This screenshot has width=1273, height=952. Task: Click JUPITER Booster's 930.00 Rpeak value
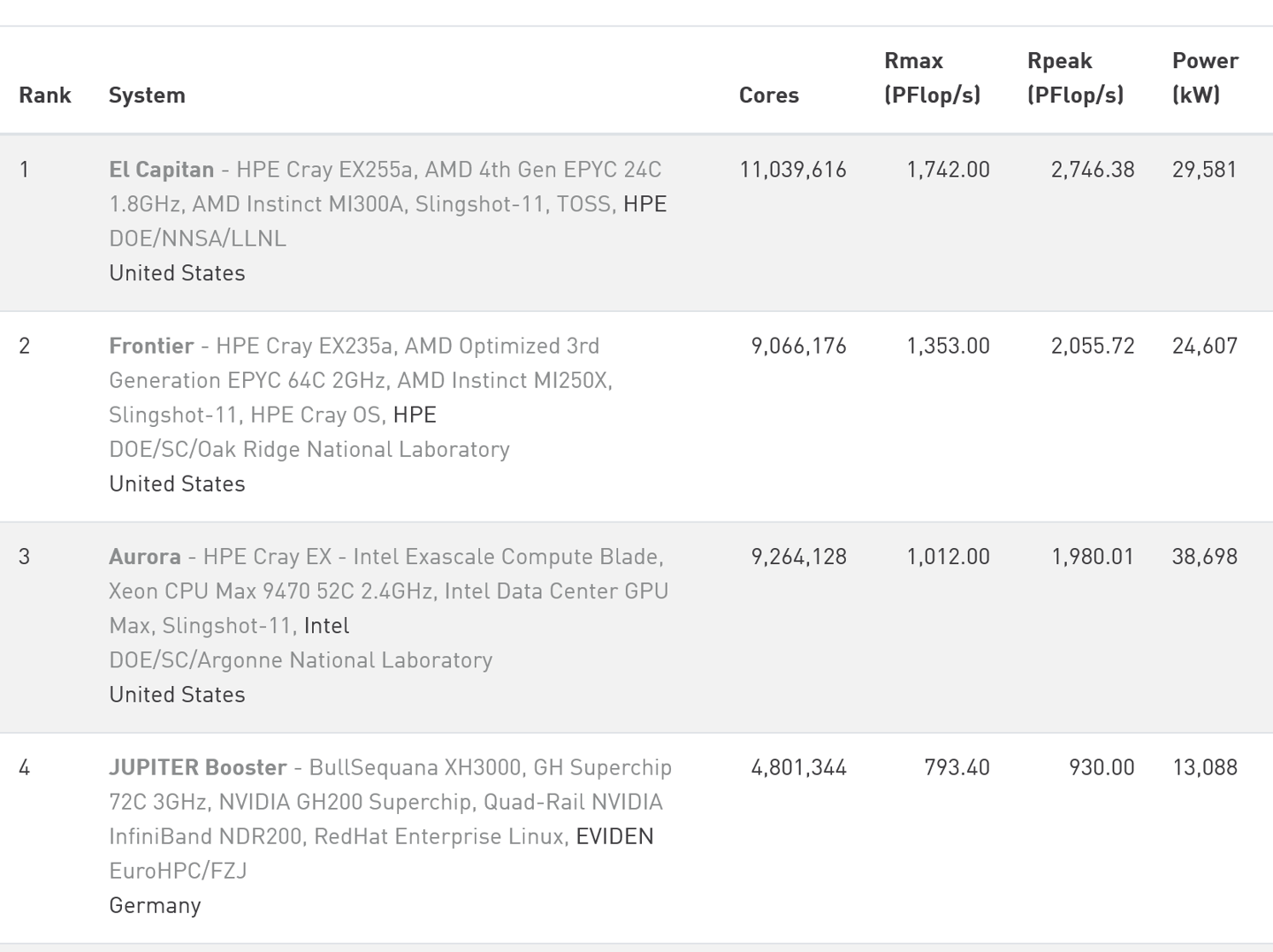tap(1101, 767)
